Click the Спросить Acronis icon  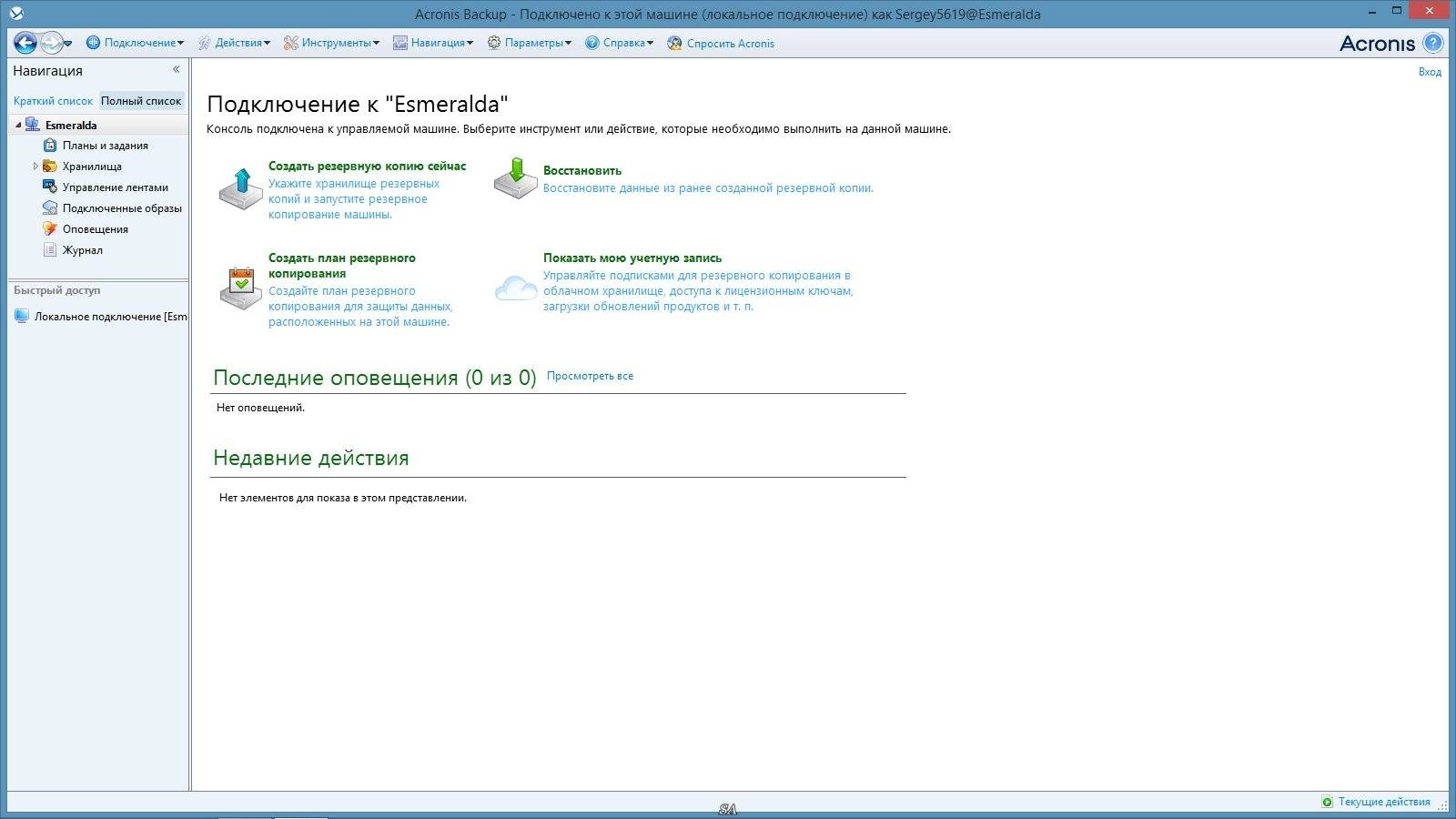[674, 43]
